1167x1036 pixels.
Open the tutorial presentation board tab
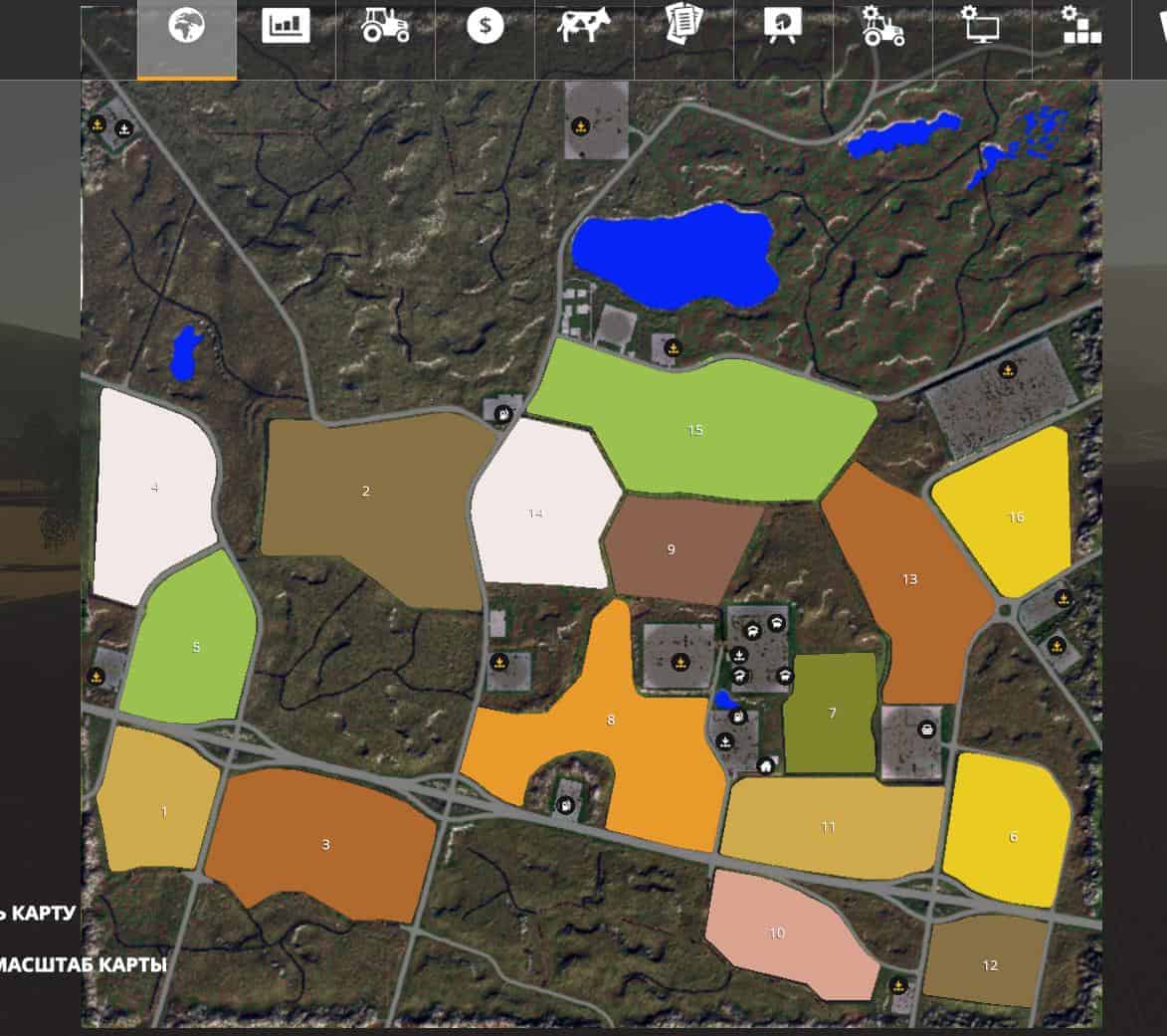783,27
